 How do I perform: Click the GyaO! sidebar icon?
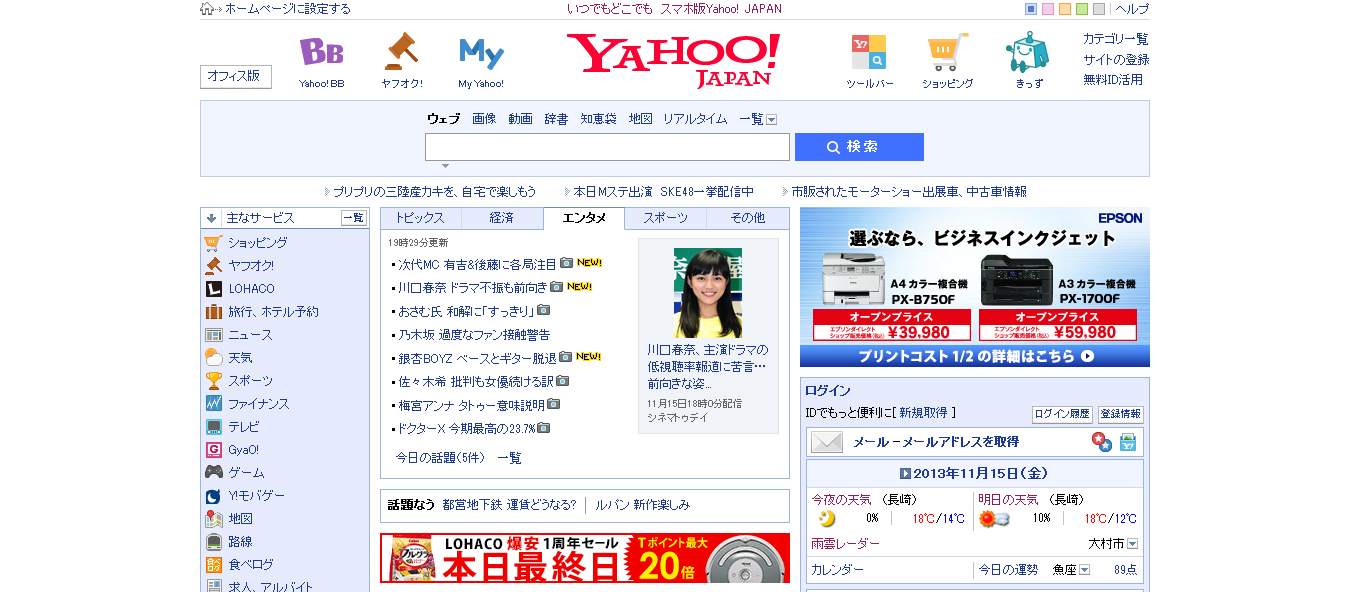click(213, 450)
